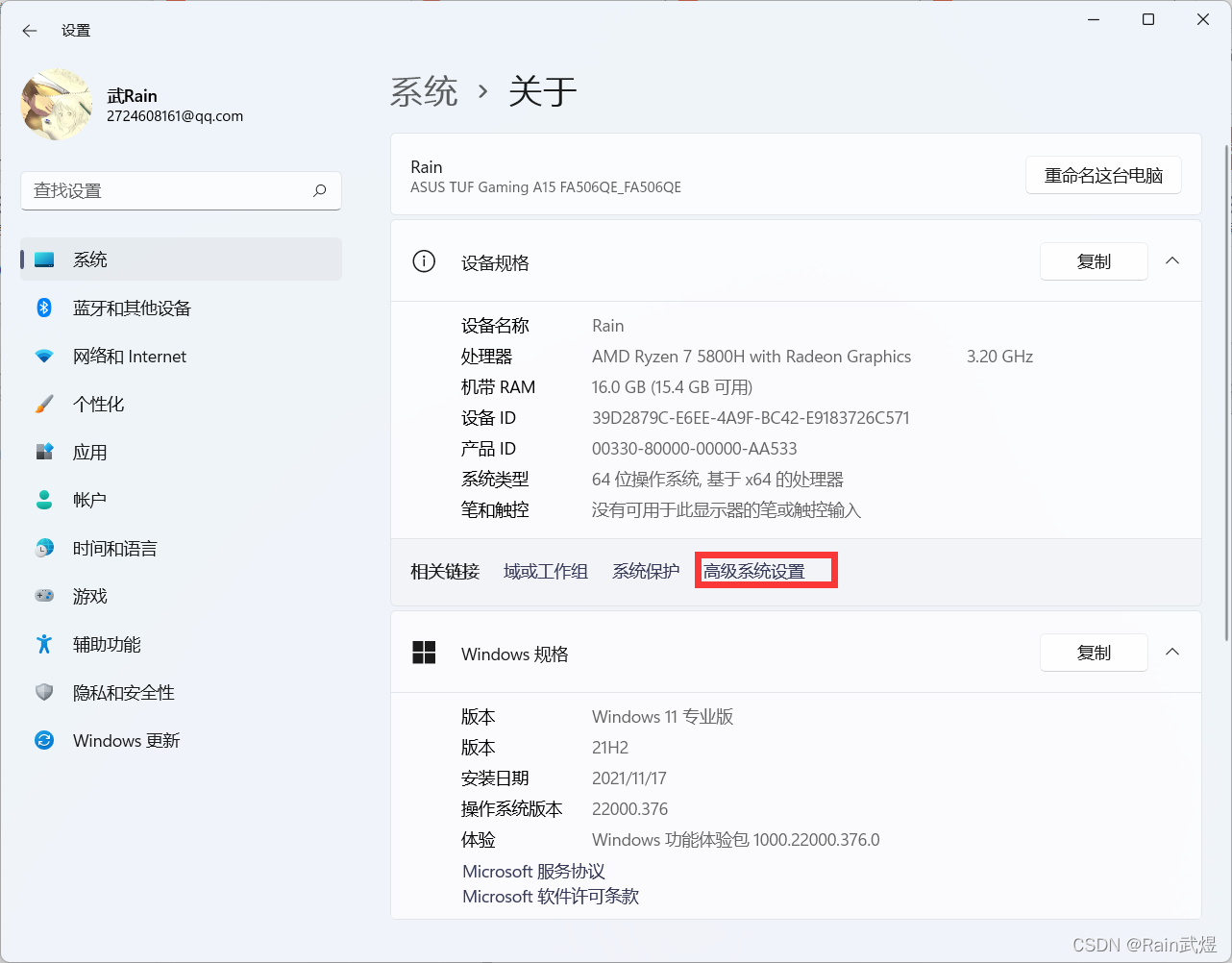Maximize the Settings window

coord(1147,19)
